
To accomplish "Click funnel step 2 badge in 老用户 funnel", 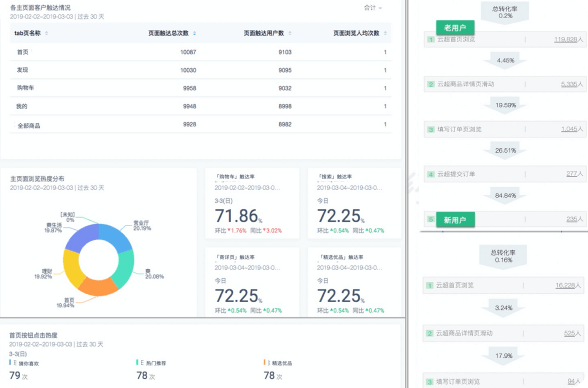I will pyautogui.click(x=431, y=84).
